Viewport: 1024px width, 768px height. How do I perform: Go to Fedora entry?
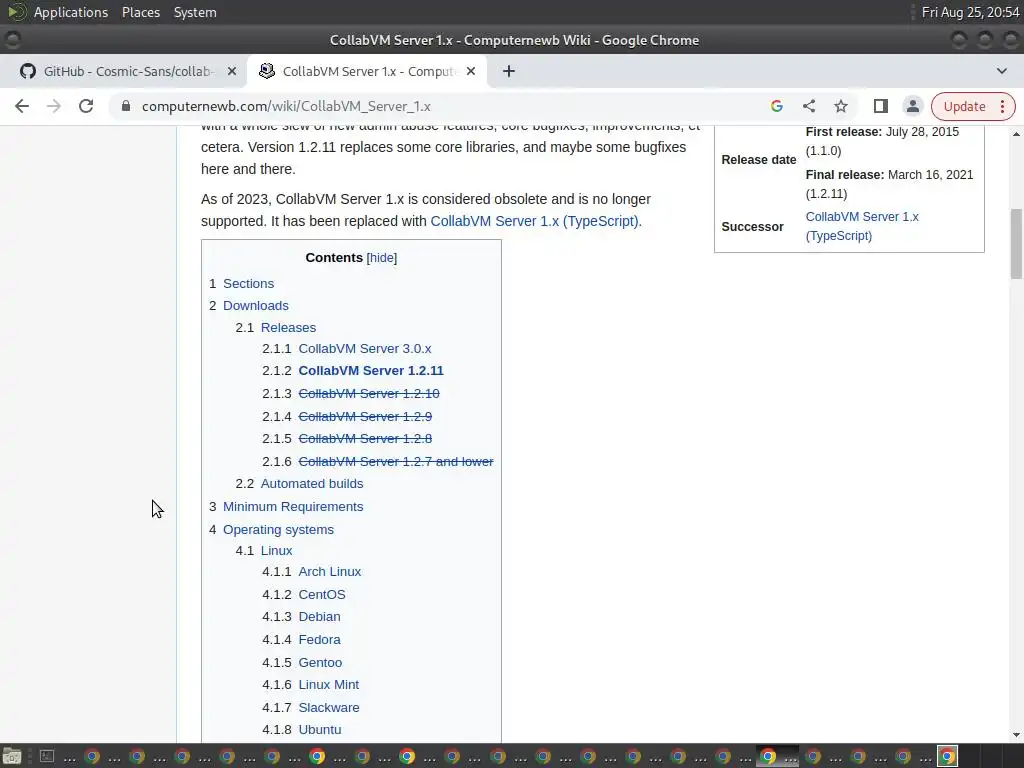click(319, 640)
